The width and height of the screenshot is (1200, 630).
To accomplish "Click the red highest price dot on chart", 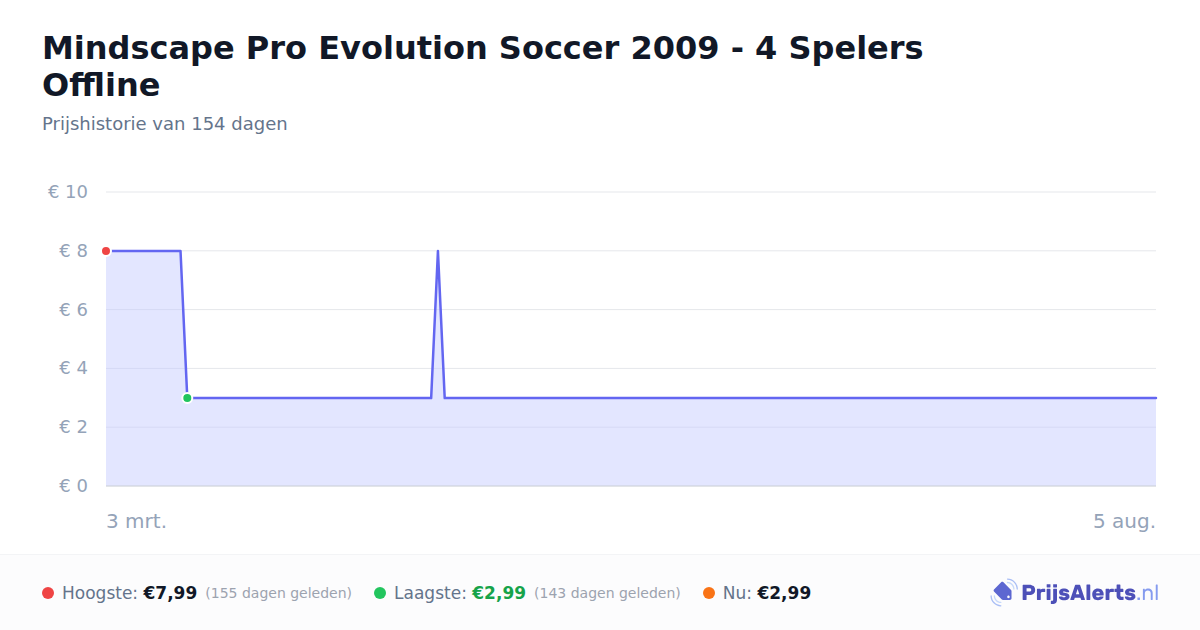I will 106,251.
